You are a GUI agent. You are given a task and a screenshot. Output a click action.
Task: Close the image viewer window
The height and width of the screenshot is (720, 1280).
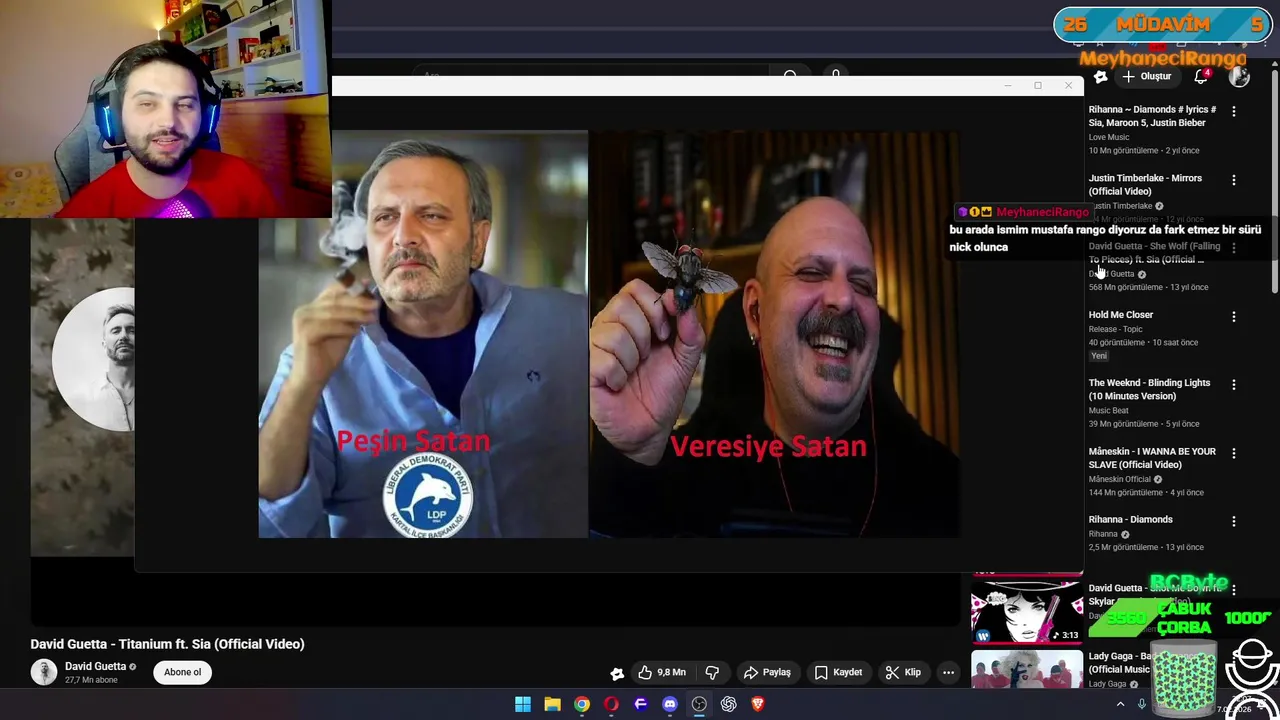coord(1068,86)
